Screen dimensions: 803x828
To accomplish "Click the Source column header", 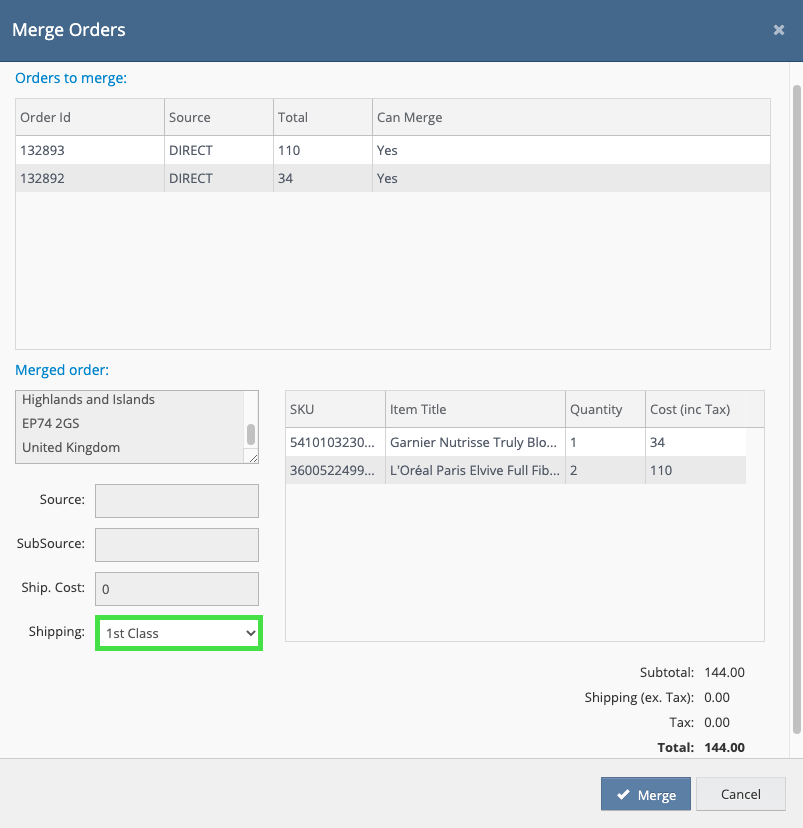I will click(218, 117).
